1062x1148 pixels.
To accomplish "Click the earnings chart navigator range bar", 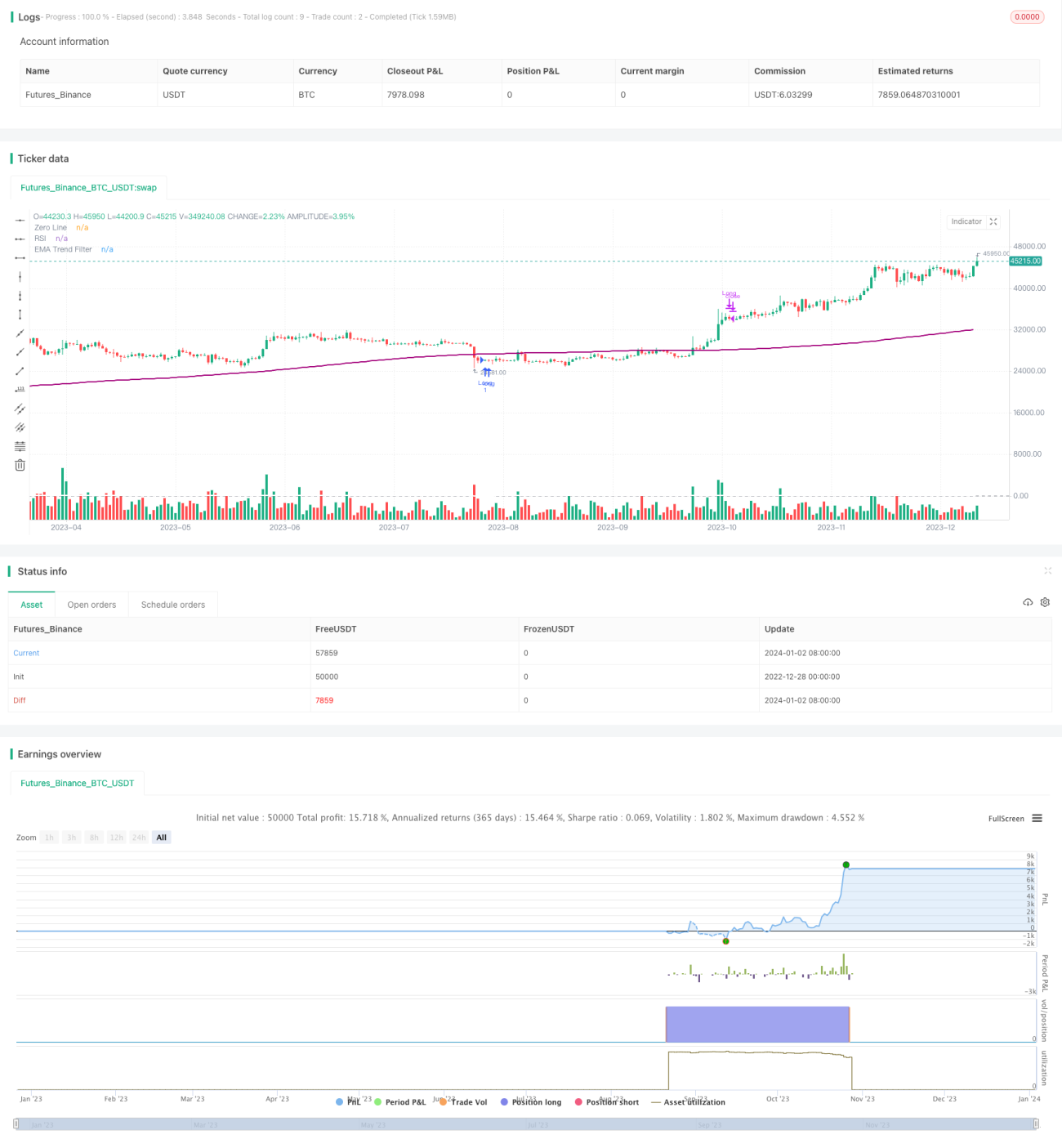I will [x=526, y=1124].
